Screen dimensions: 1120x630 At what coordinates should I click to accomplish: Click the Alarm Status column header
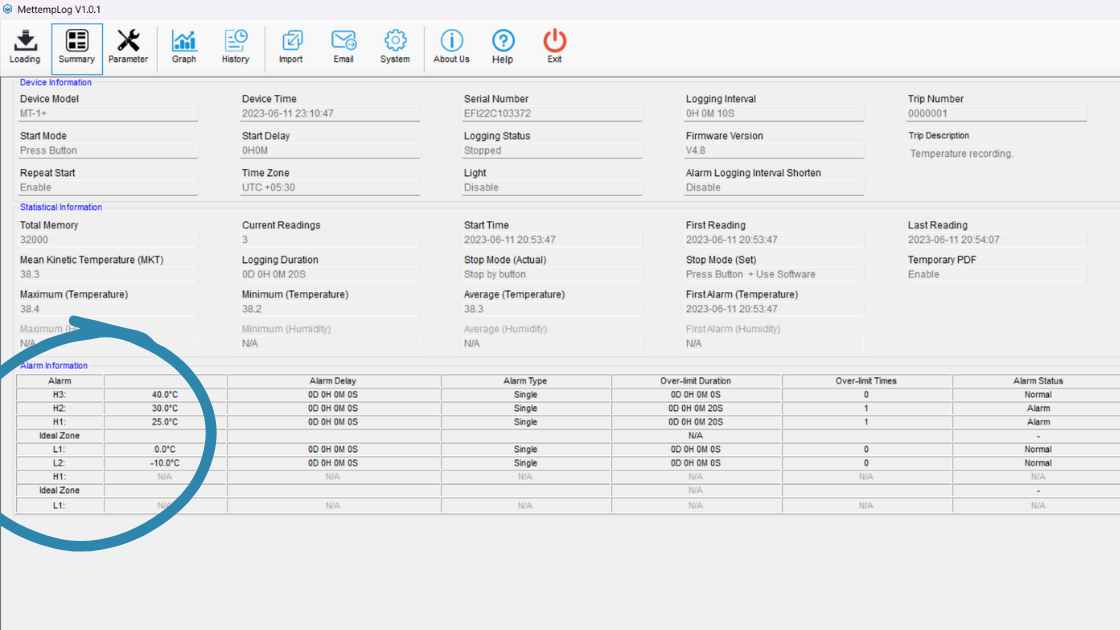click(x=1037, y=381)
